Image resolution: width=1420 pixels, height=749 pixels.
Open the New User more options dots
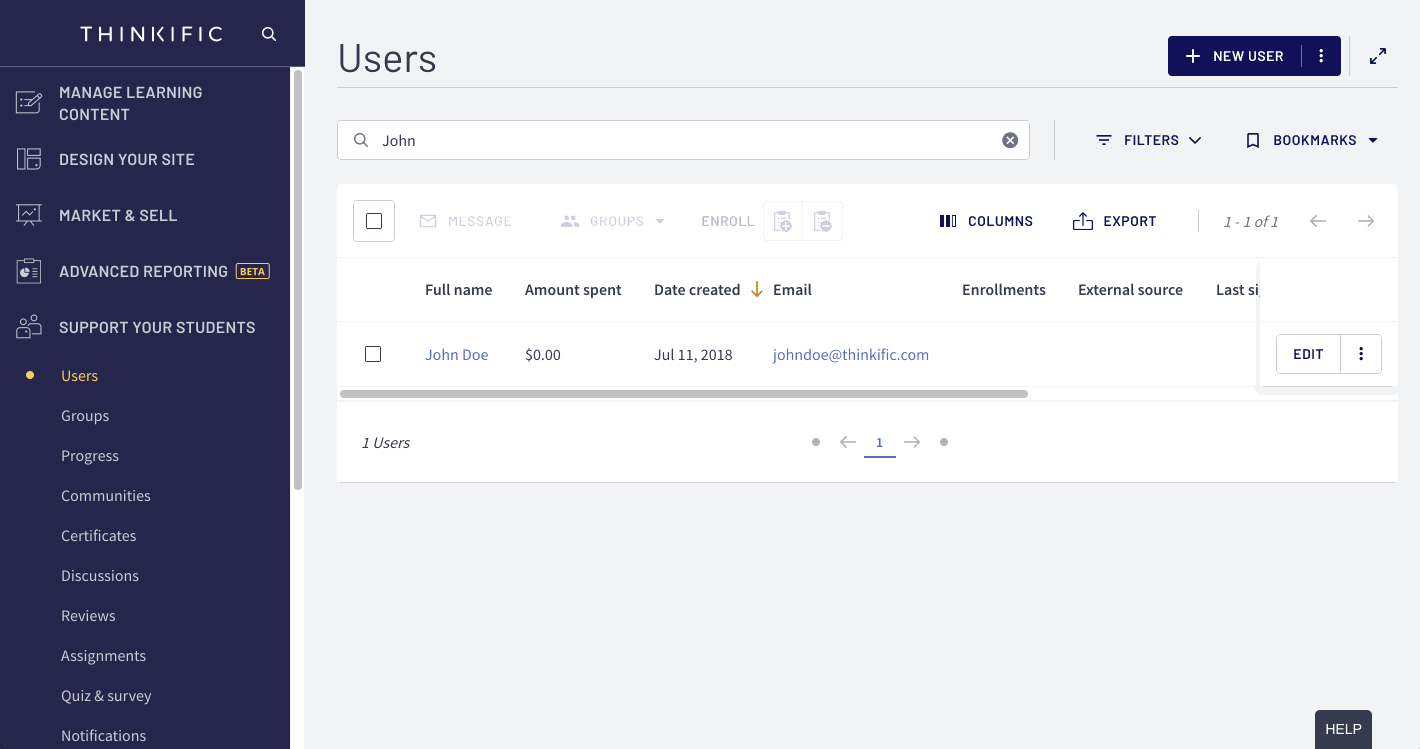pyautogui.click(x=1321, y=56)
